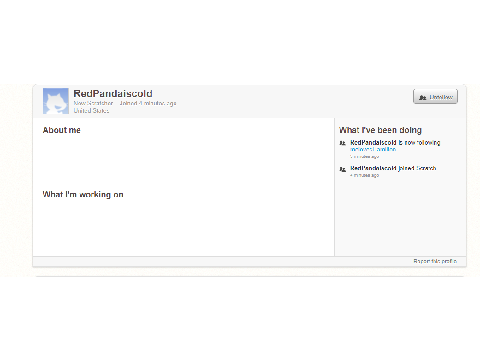Screen dimensions: 480x360
Task: Click the 'Joined 4 minutes ago' text
Action: 148,103
